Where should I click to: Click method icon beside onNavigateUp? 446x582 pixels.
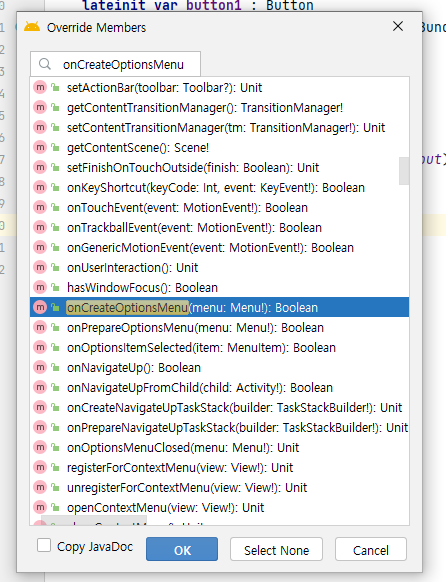tap(40, 367)
